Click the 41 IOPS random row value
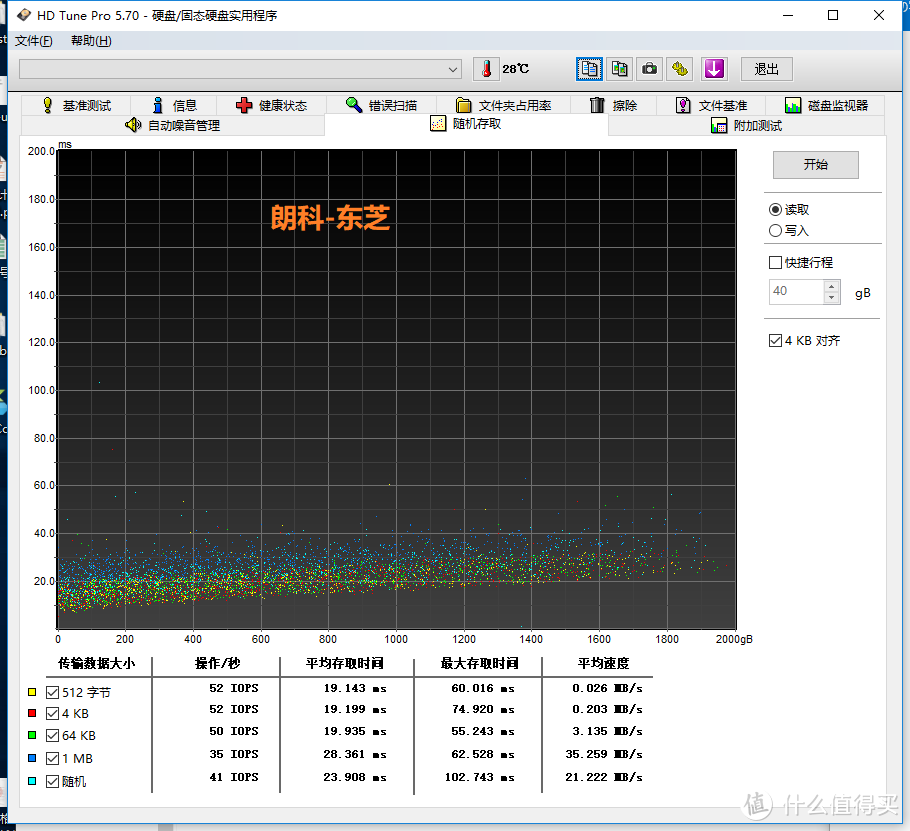Image resolution: width=910 pixels, height=831 pixels. coord(234,777)
